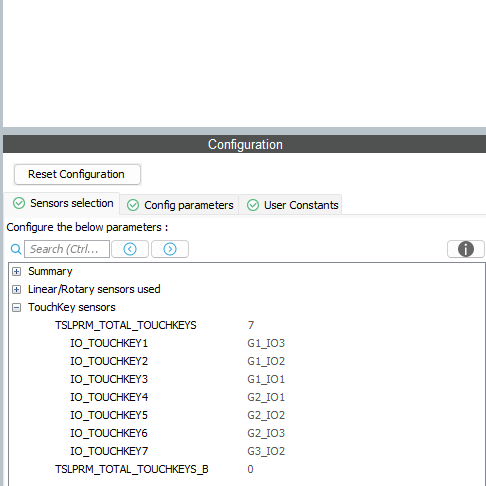Click the Sensors selection green check icon
This screenshot has width=486, height=486.
(x=19, y=203)
